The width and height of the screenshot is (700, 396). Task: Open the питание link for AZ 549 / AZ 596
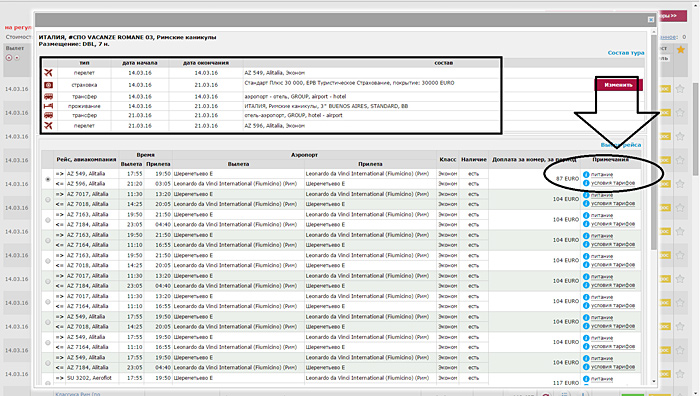pos(602,175)
